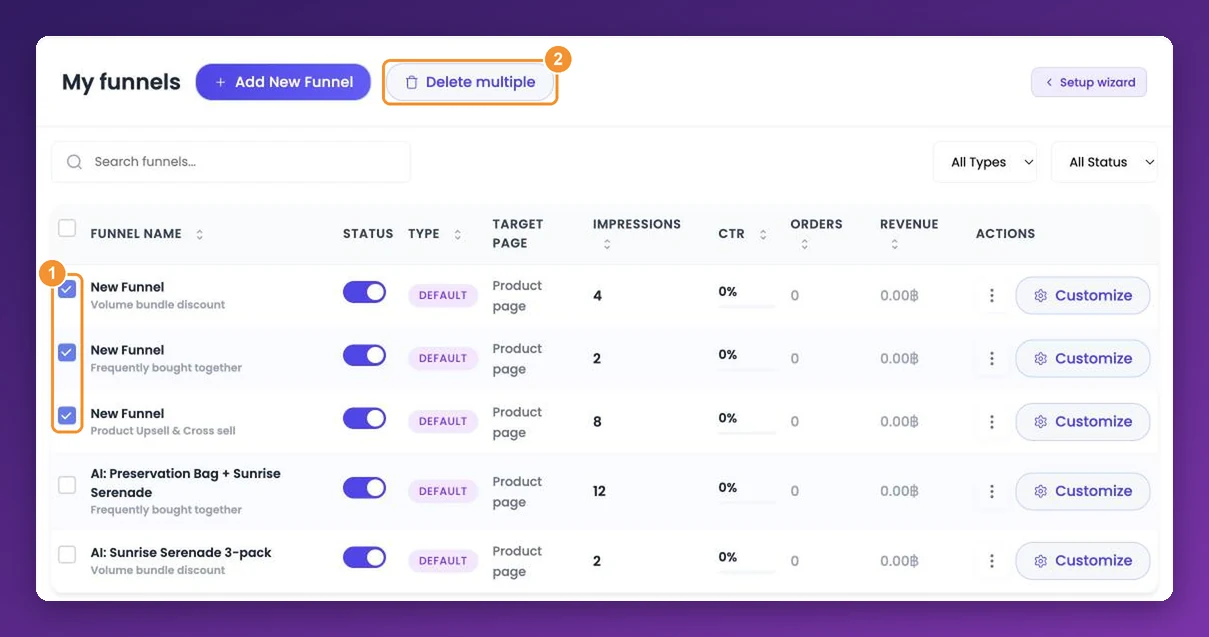
Task: Click the AI: Preservation Bag + Sunrise Serenade name
Action: pos(186,483)
